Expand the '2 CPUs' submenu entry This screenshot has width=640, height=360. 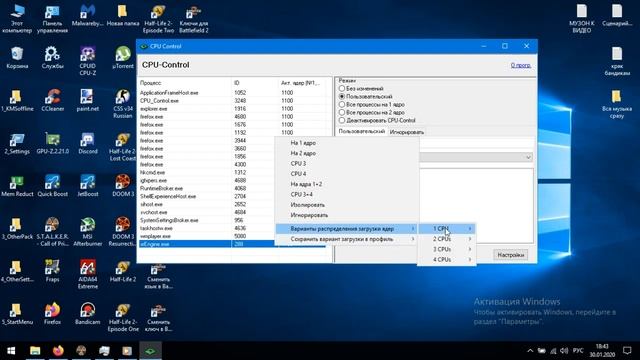447,239
